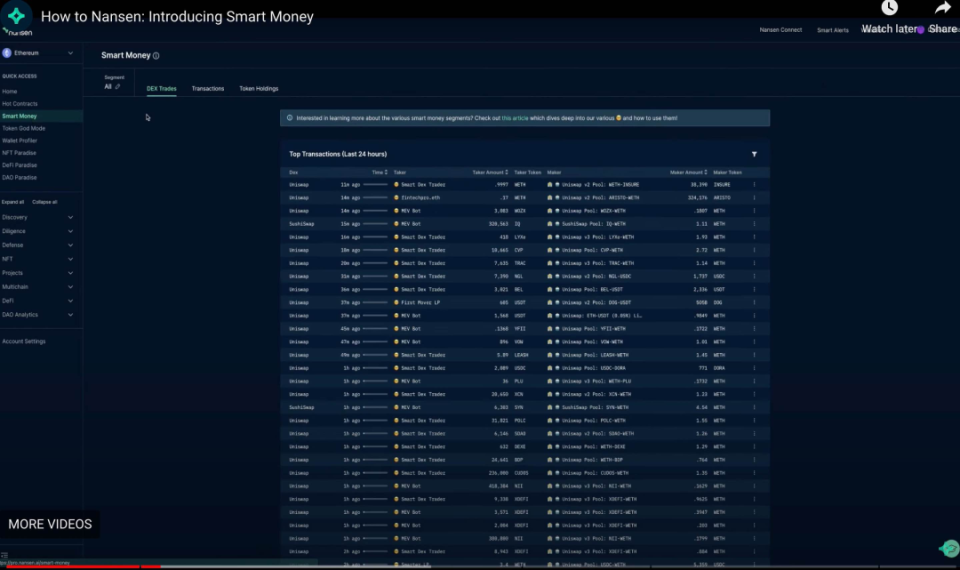The height and width of the screenshot is (570, 960).
Task: Sort by the Maker Amount column header
Action: [688, 173]
